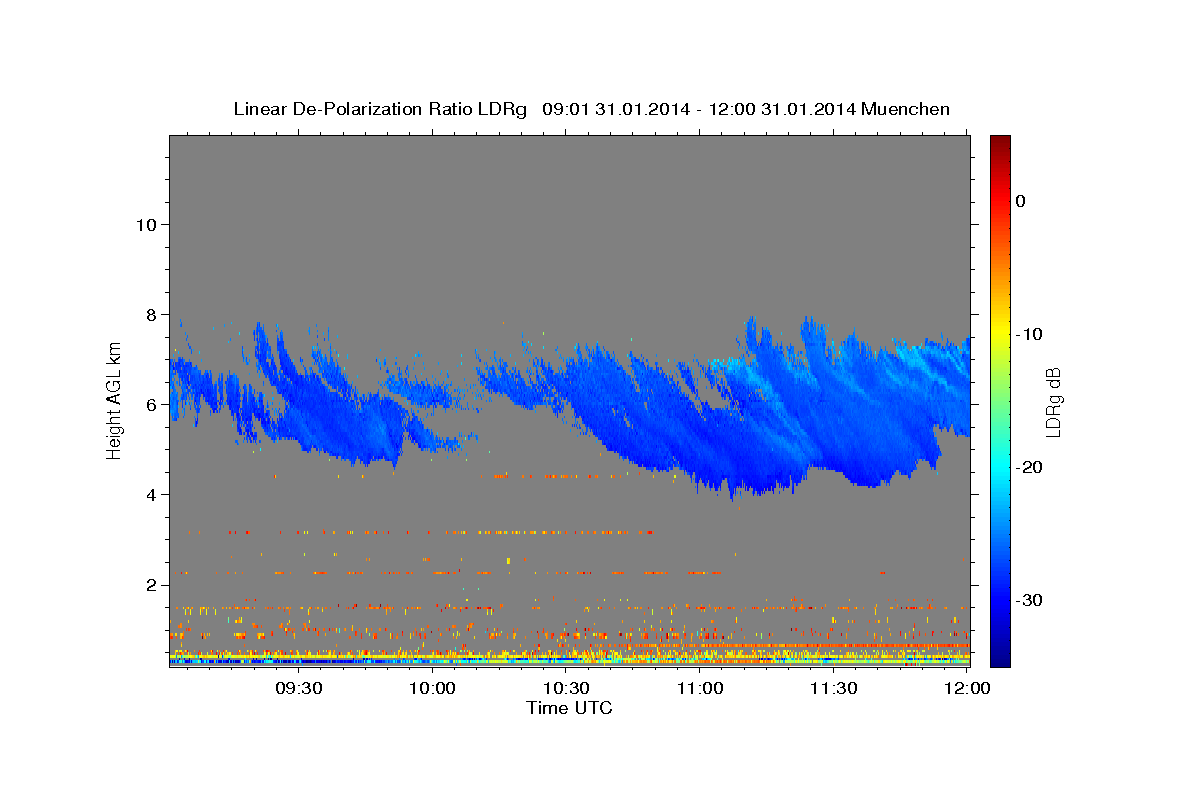This screenshot has width=1200, height=800.
Task: Click height axis label '2'
Action: (x=150, y=585)
